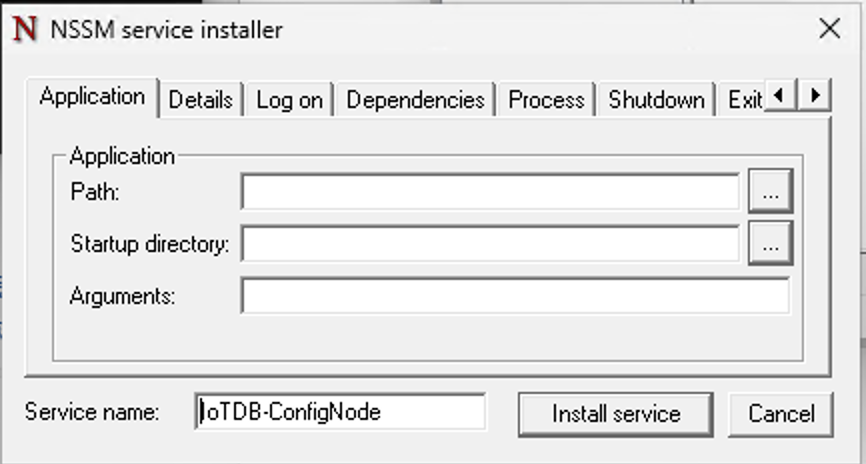Browse for the Startup directory
The image size is (866, 464).
[770, 243]
